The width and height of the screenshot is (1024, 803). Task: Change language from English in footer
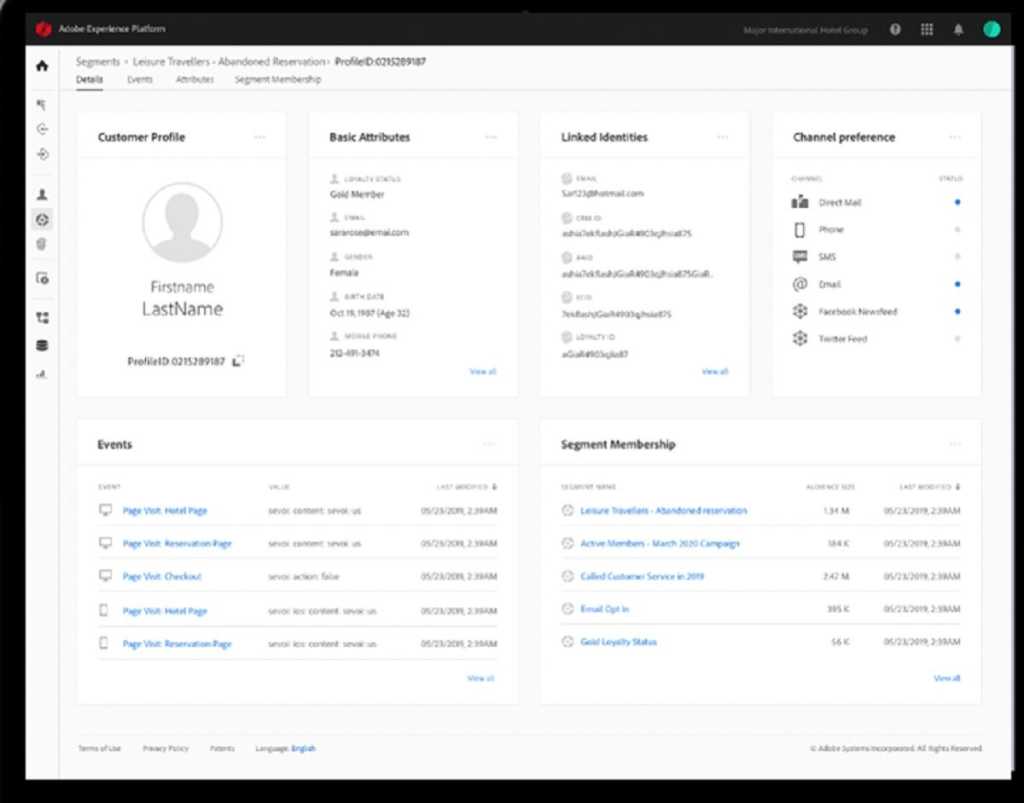tap(303, 748)
